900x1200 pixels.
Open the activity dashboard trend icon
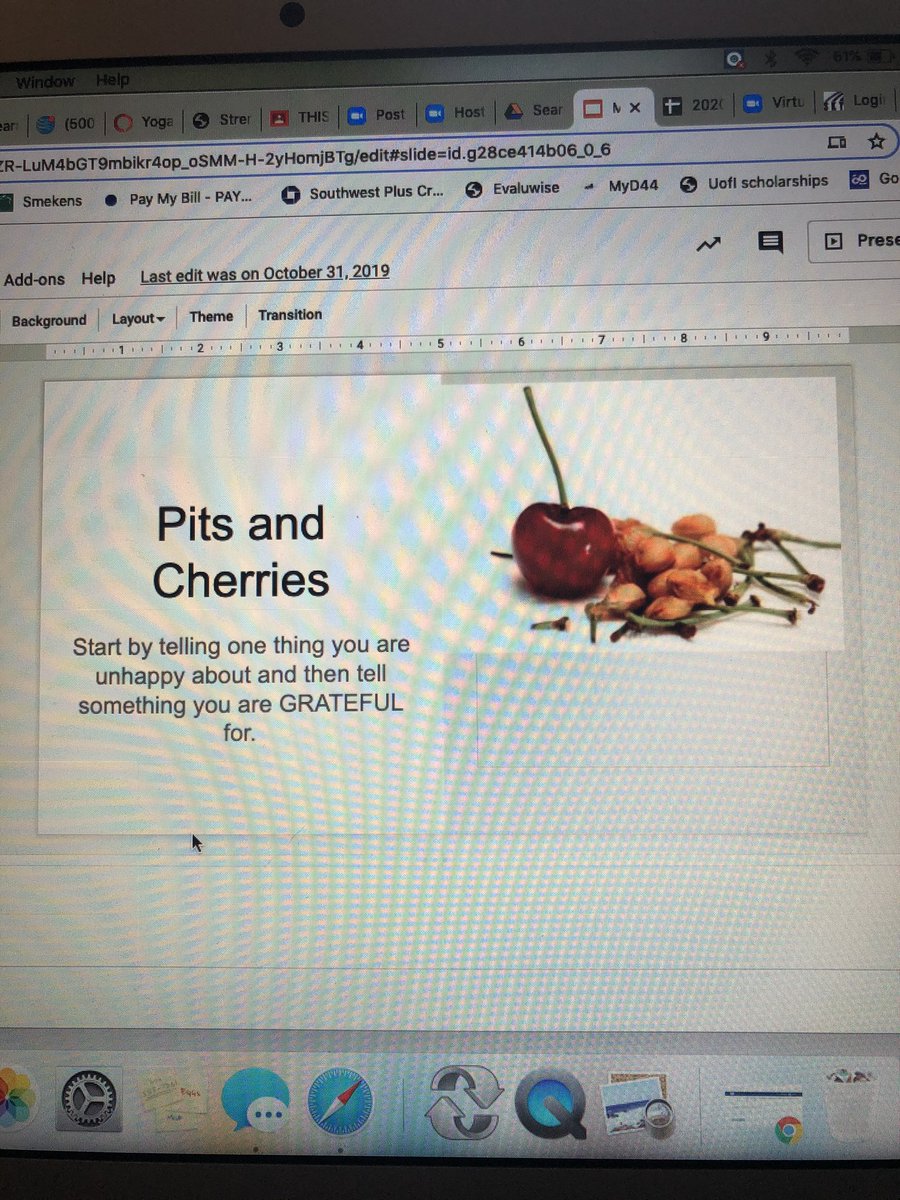[x=709, y=243]
